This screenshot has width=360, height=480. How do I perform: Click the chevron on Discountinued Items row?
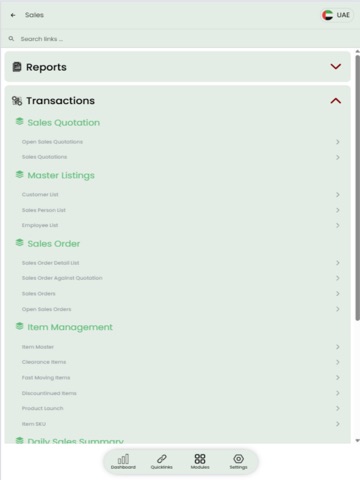[x=338, y=393]
